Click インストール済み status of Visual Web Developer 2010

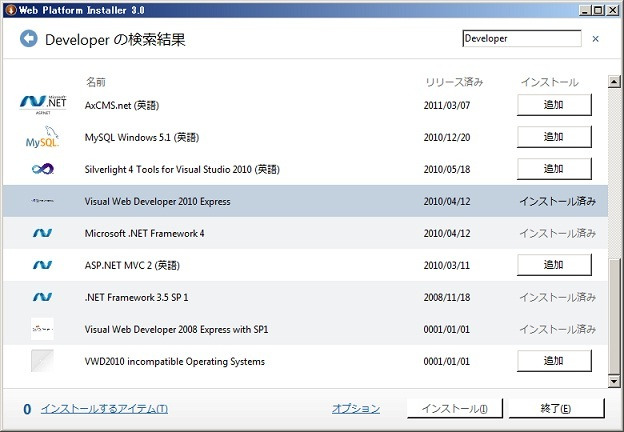(x=557, y=201)
